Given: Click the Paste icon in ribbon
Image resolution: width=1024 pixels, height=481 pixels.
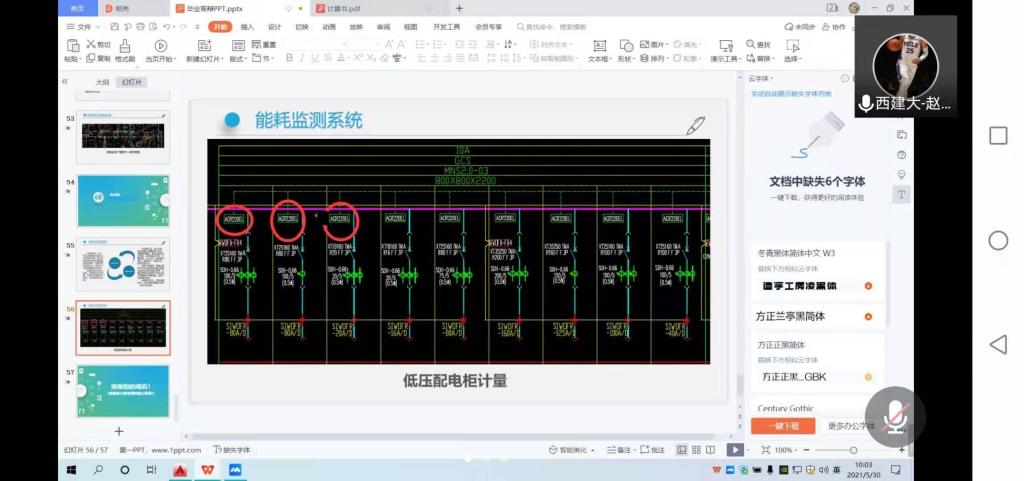Looking at the screenshot, I should coord(74,45).
